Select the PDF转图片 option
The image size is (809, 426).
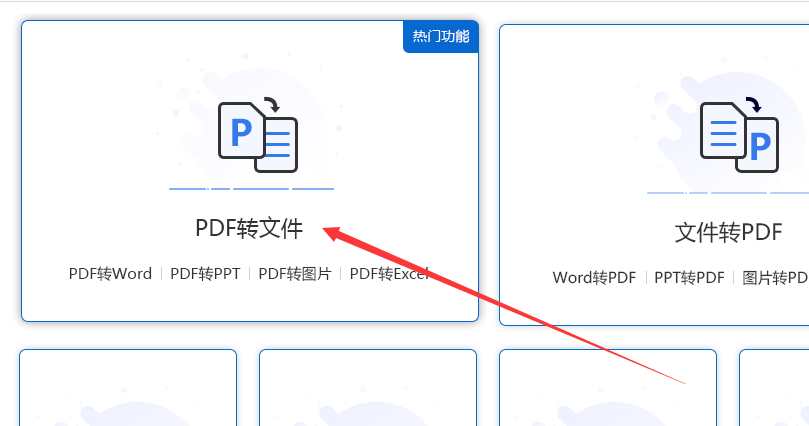pos(295,274)
